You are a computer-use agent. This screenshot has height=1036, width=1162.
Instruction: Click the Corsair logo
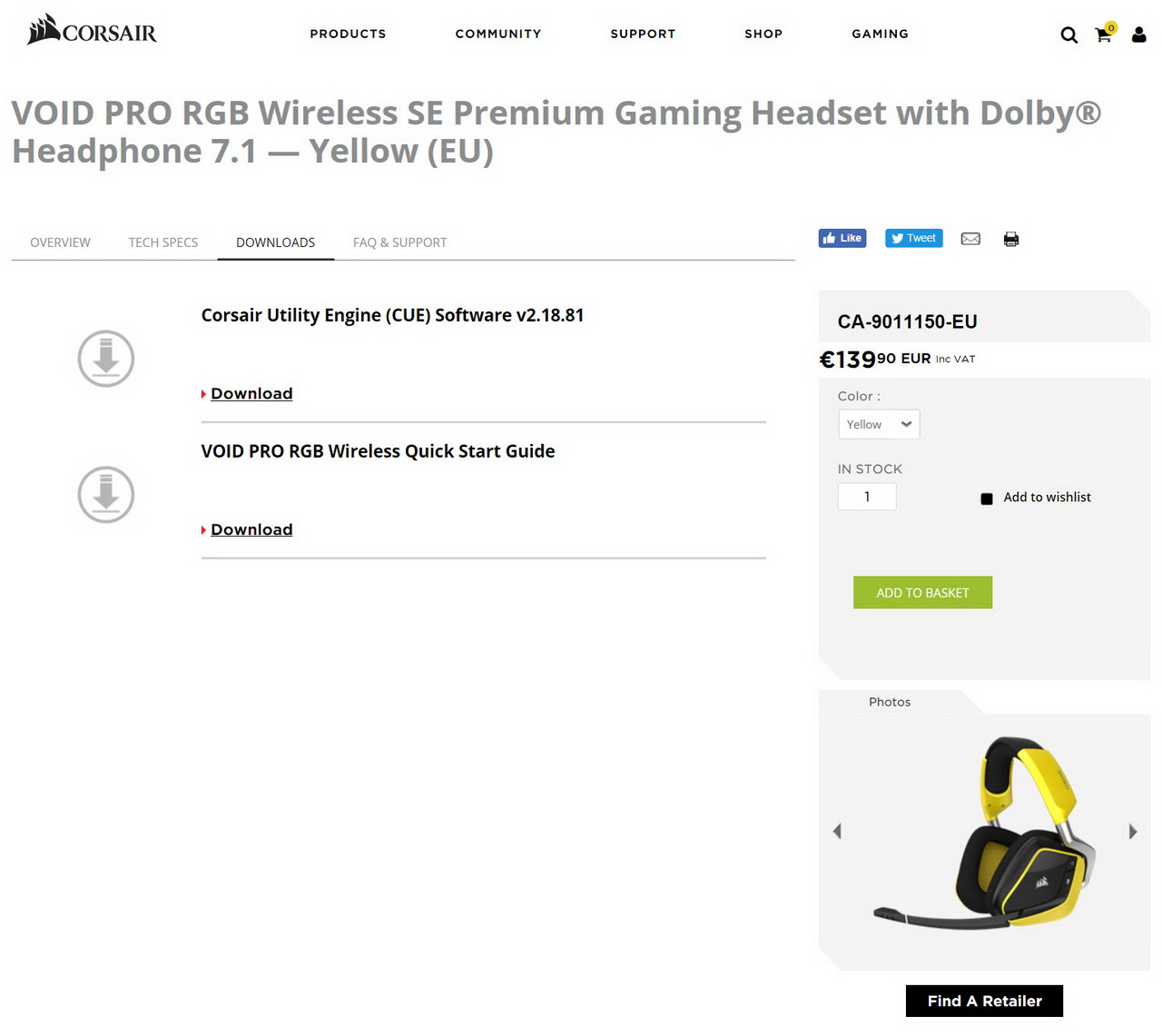(92, 30)
